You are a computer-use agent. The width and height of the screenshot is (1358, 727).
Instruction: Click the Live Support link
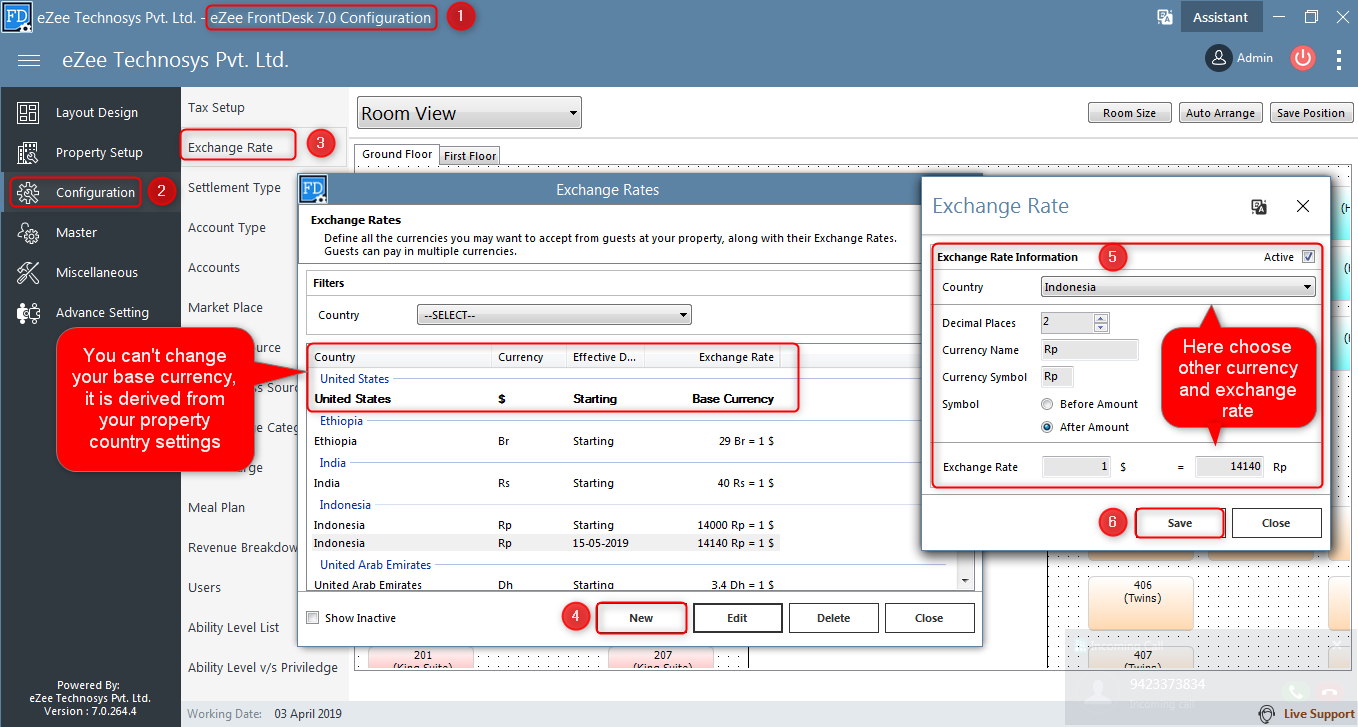(x=1319, y=714)
